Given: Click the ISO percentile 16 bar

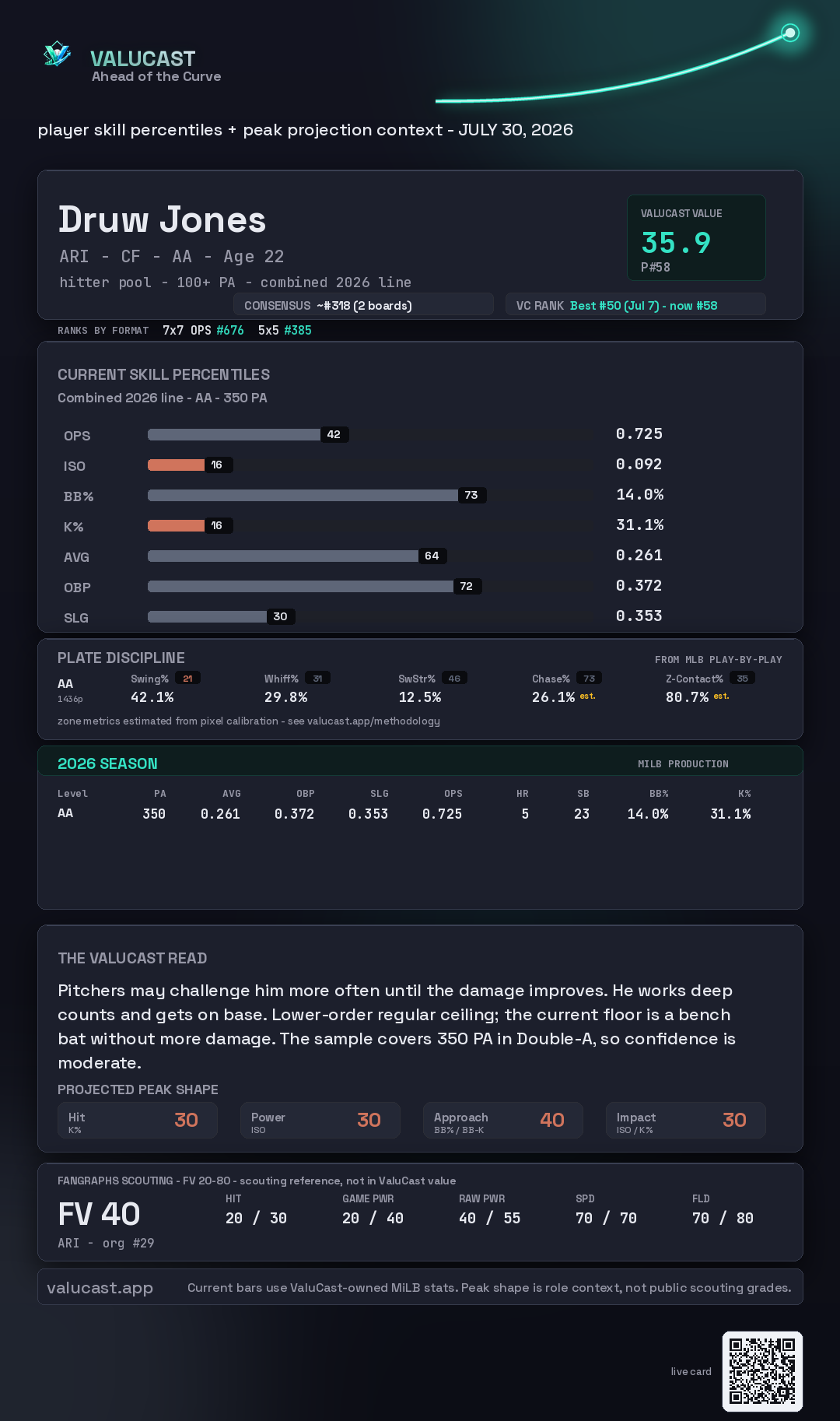Looking at the screenshot, I should [191, 465].
